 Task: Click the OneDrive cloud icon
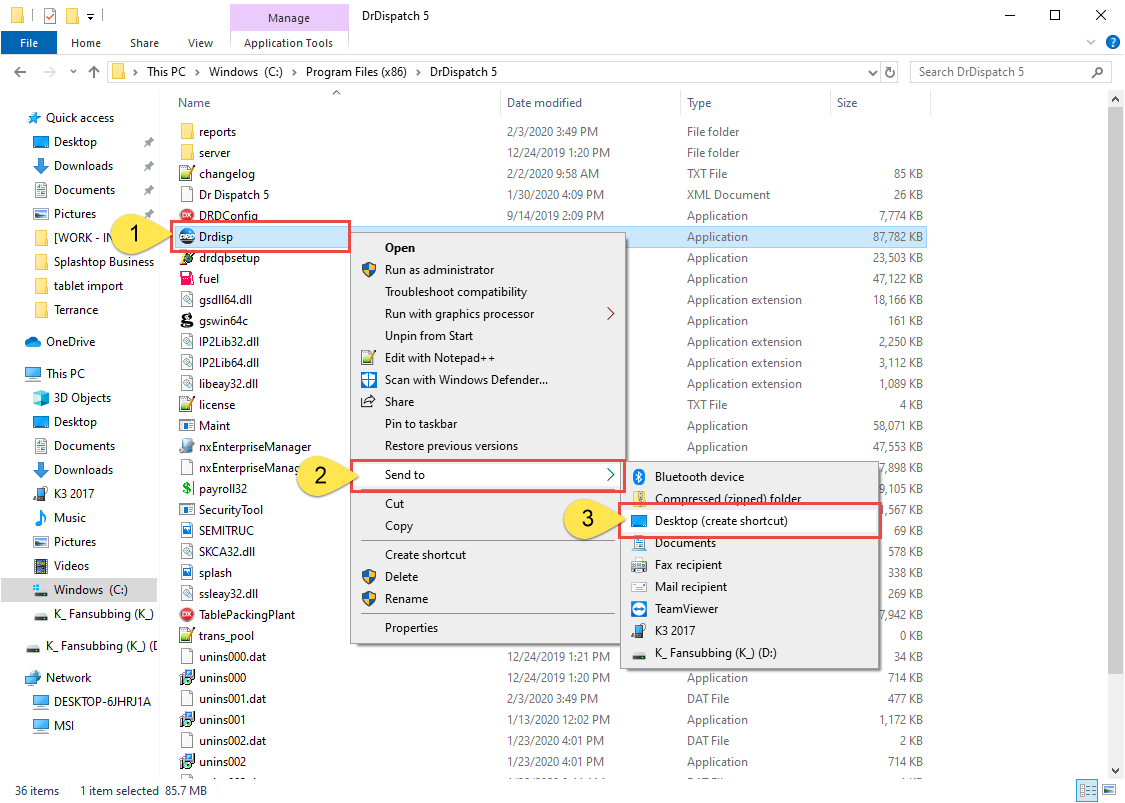[x=32, y=342]
